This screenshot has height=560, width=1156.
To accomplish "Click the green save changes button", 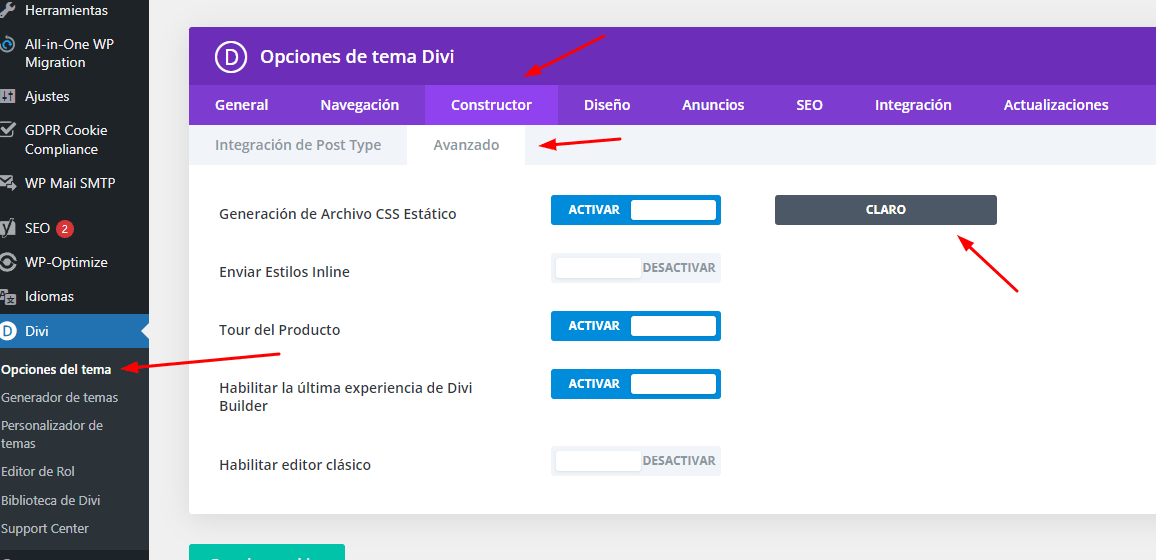I will click(x=267, y=553).
